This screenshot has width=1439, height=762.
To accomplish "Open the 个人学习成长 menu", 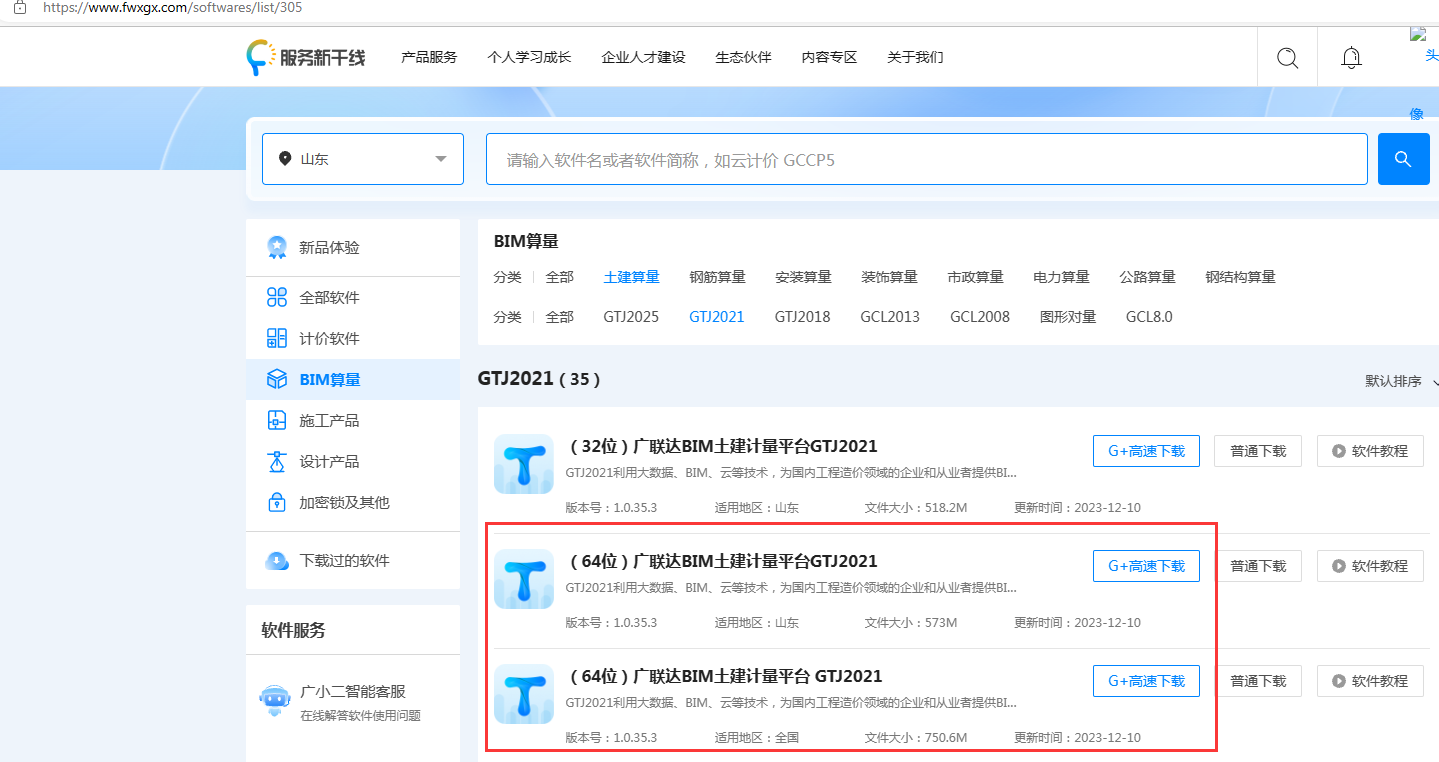I will pos(529,57).
